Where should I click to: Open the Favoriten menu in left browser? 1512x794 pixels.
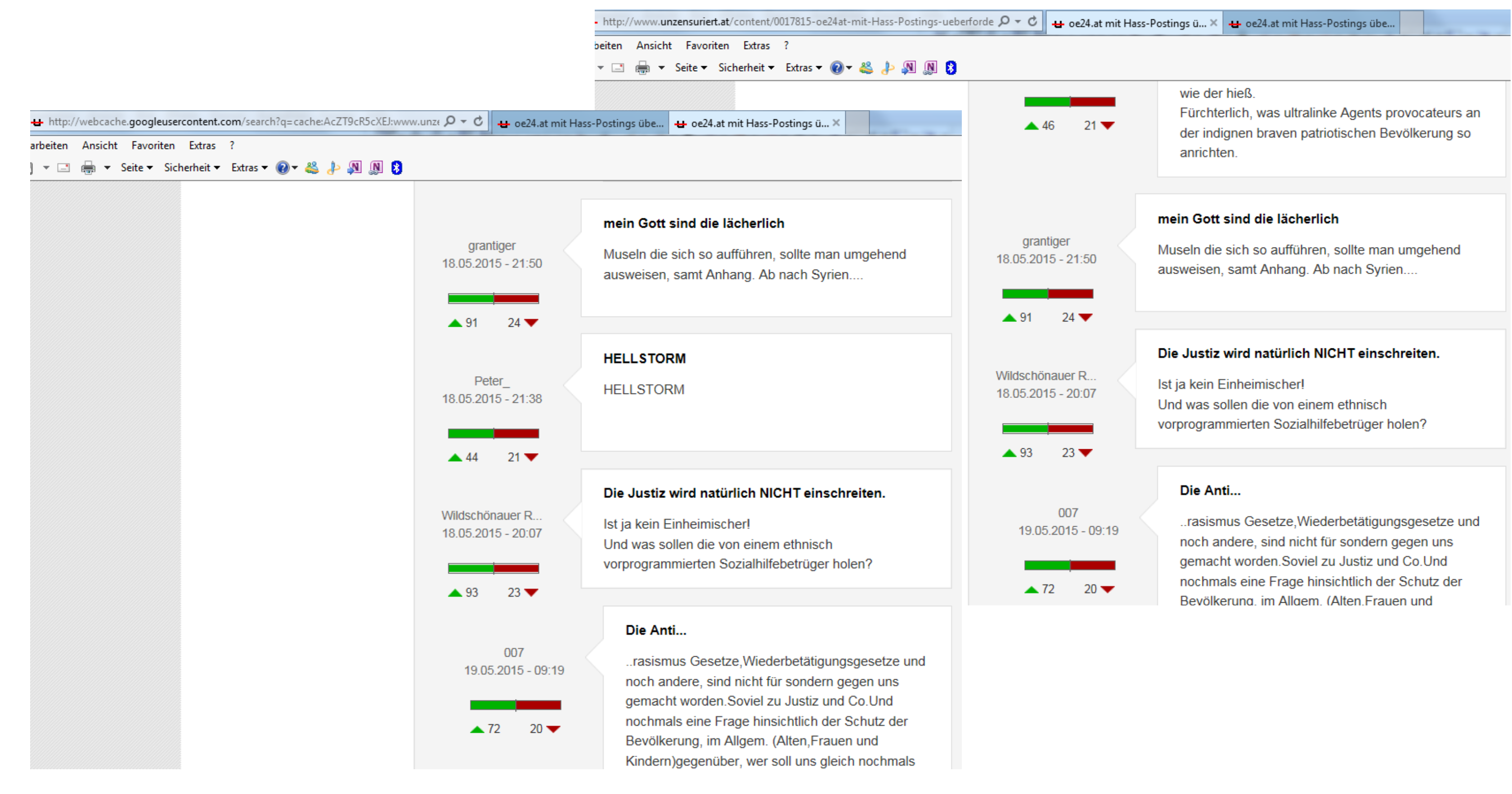(x=153, y=146)
